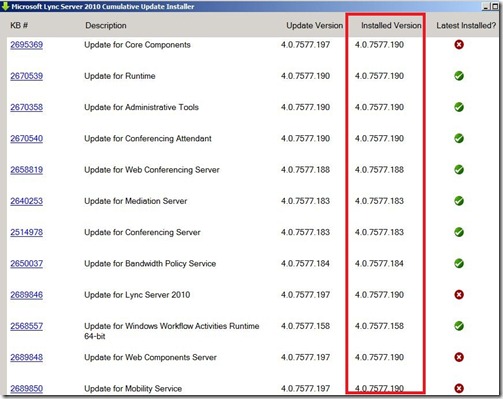The height and width of the screenshot is (399, 503).
Task: Select 'Update for Core Components' text
Action: pyautogui.click(x=137, y=45)
